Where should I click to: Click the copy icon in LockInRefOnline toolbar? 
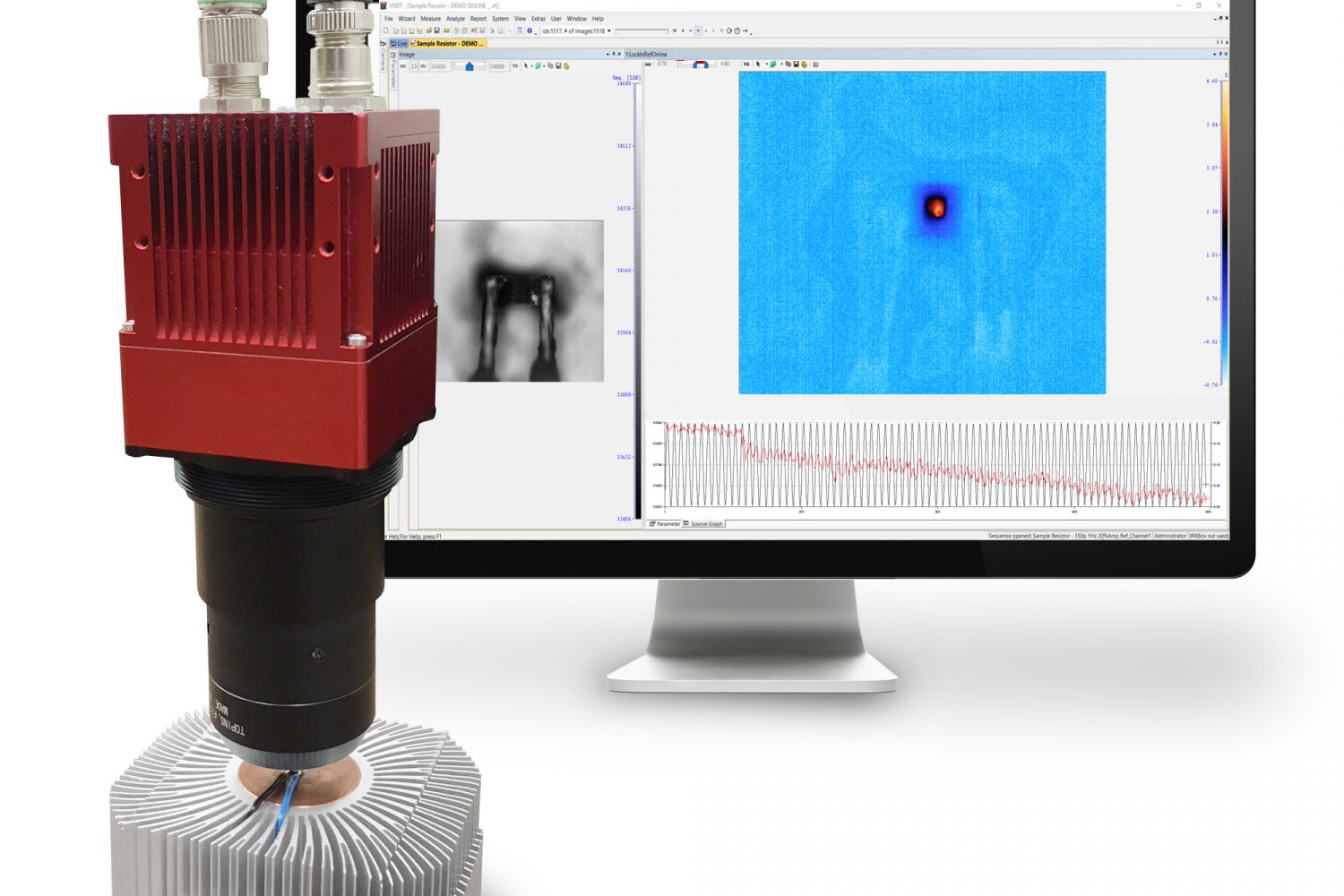[788, 65]
